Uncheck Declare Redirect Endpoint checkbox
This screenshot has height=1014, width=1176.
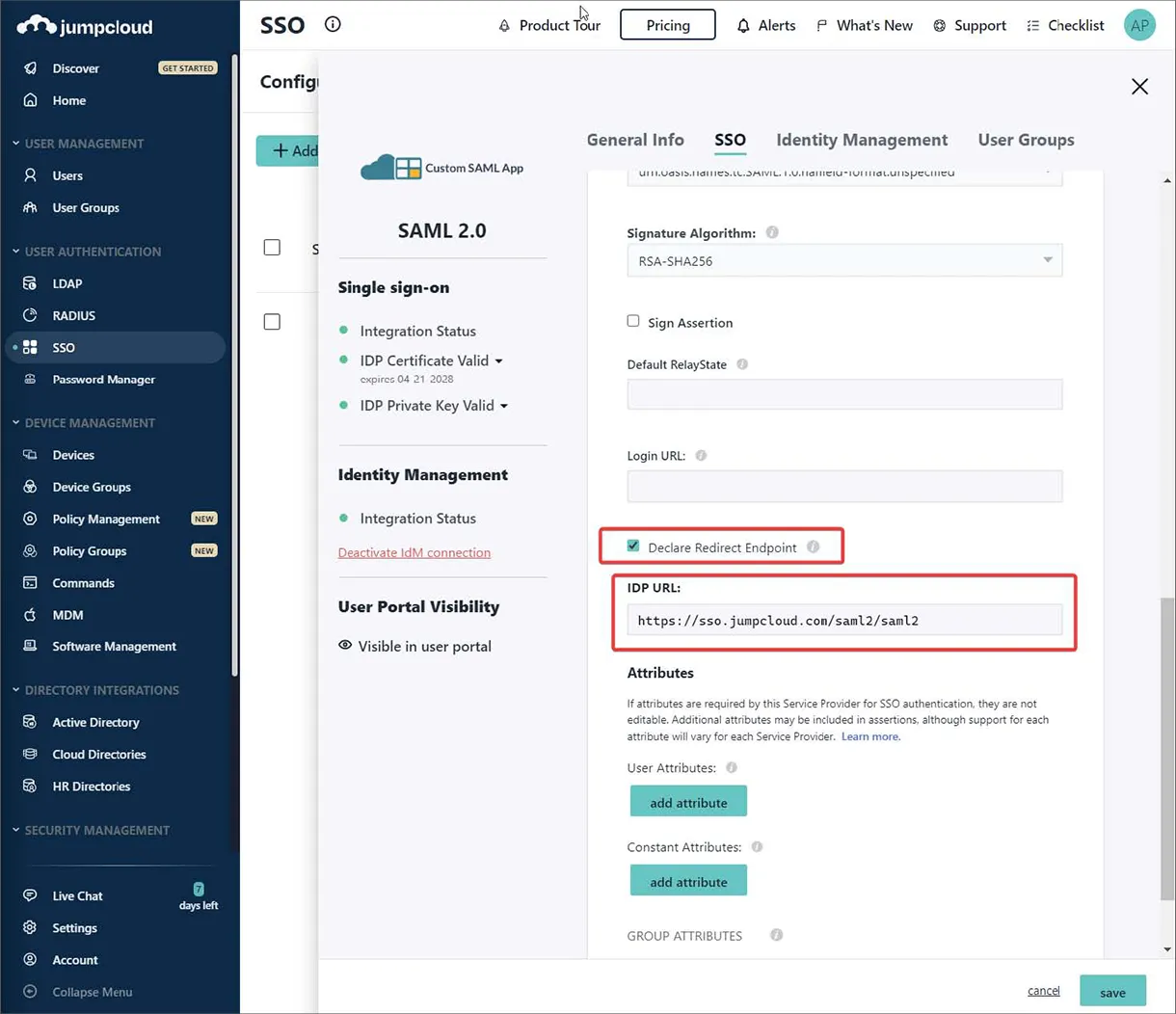click(633, 546)
